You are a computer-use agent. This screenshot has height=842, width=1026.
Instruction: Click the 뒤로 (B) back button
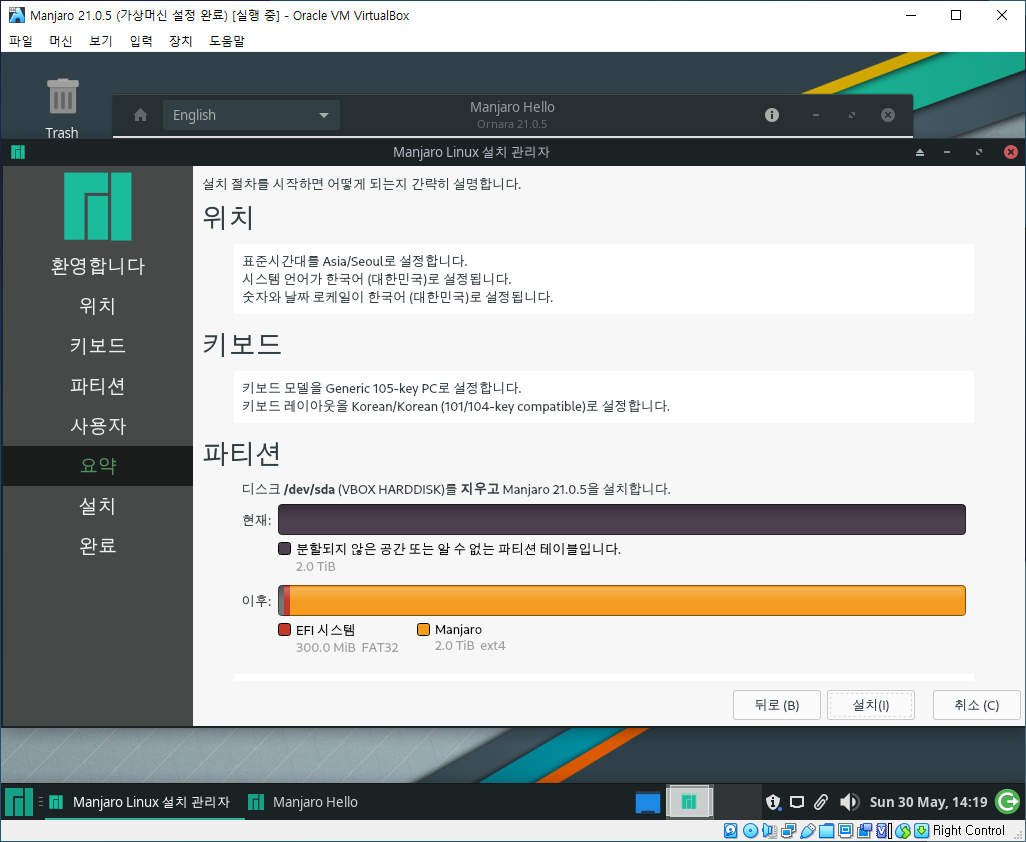pos(777,705)
